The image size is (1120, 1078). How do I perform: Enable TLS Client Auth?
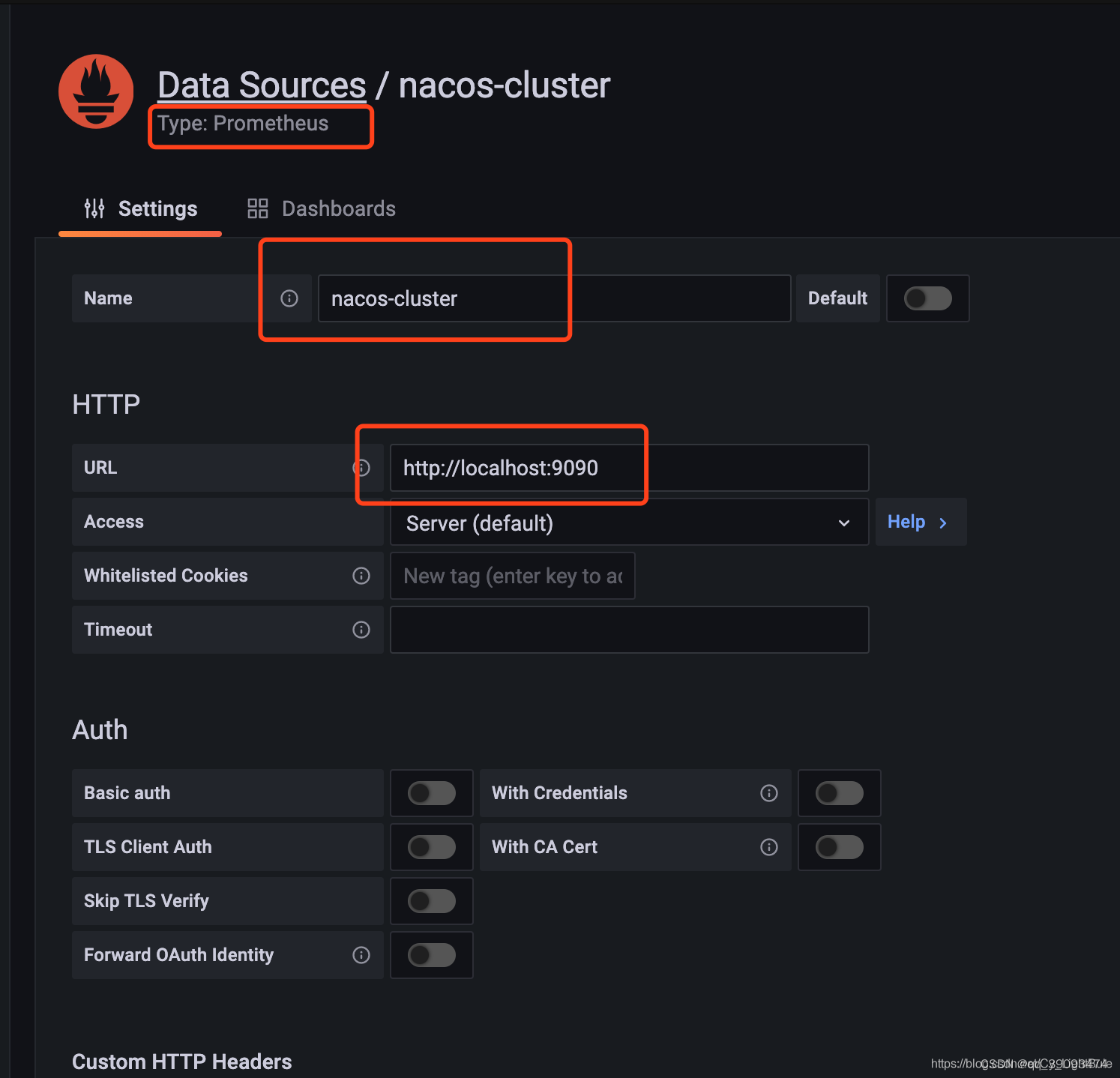pyautogui.click(x=431, y=847)
